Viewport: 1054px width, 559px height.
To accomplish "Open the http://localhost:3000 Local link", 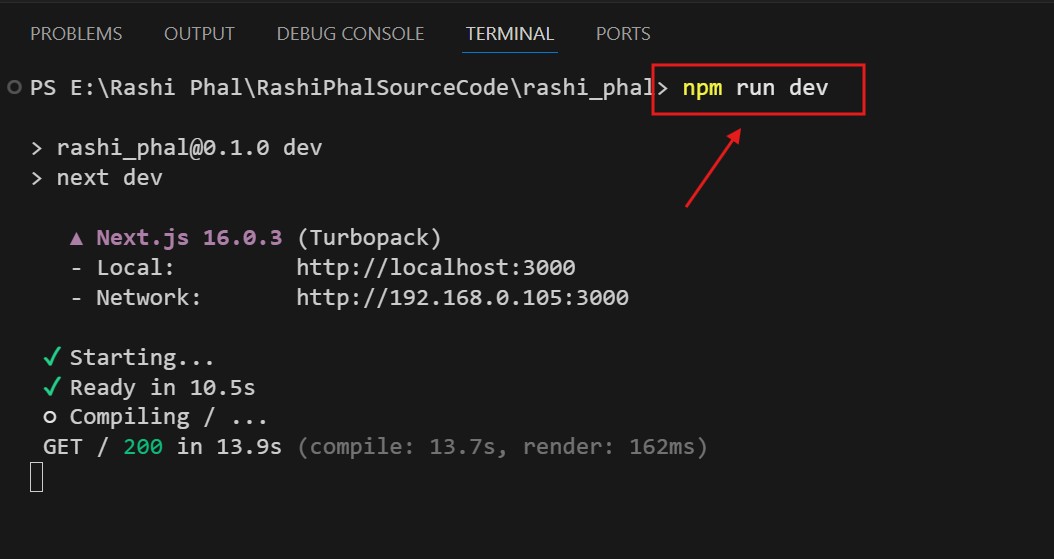I will click(x=435, y=268).
